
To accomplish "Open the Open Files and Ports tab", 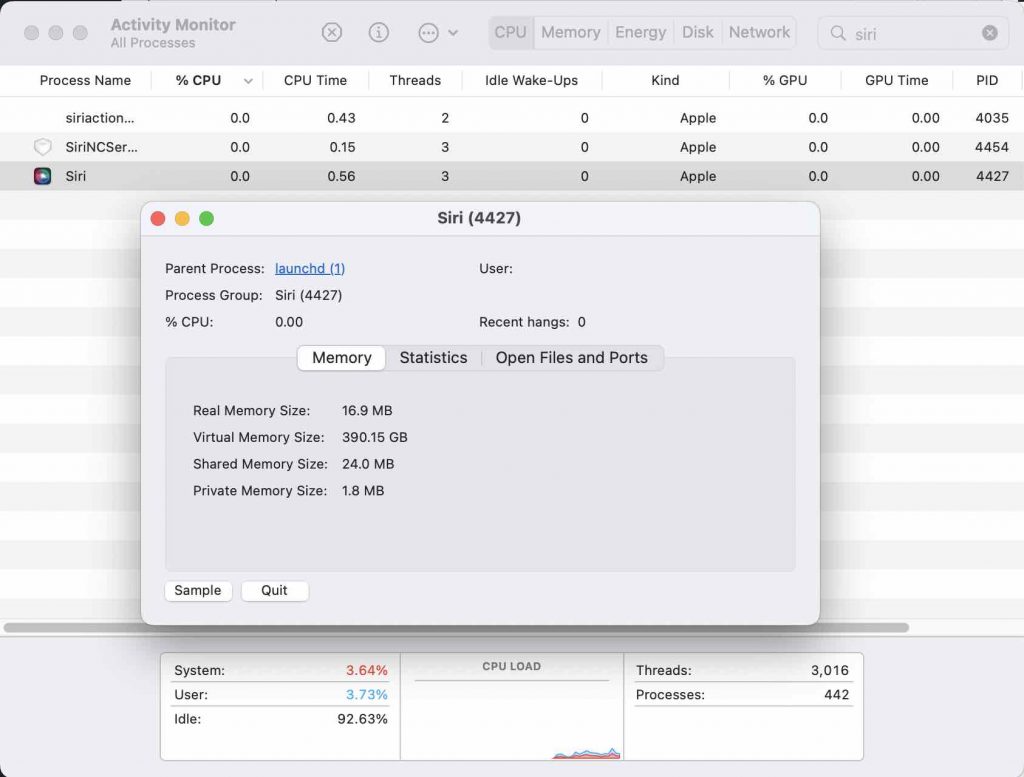I will click(571, 358).
